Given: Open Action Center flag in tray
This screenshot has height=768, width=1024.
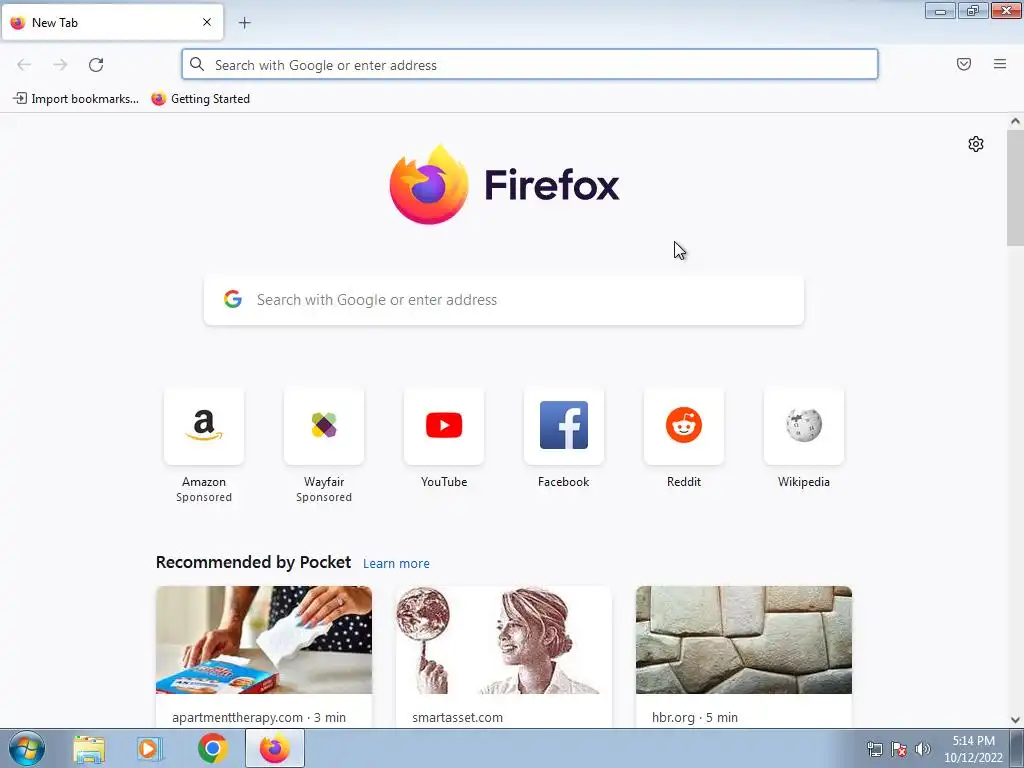Looking at the screenshot, I should tap(899, 749).
